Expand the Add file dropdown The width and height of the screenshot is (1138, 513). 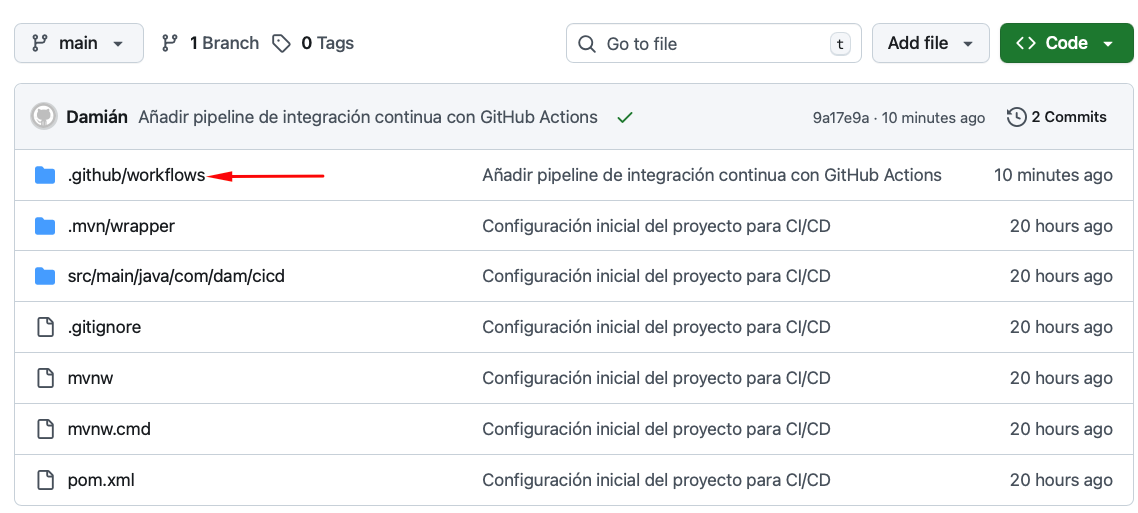pos(930,43)
